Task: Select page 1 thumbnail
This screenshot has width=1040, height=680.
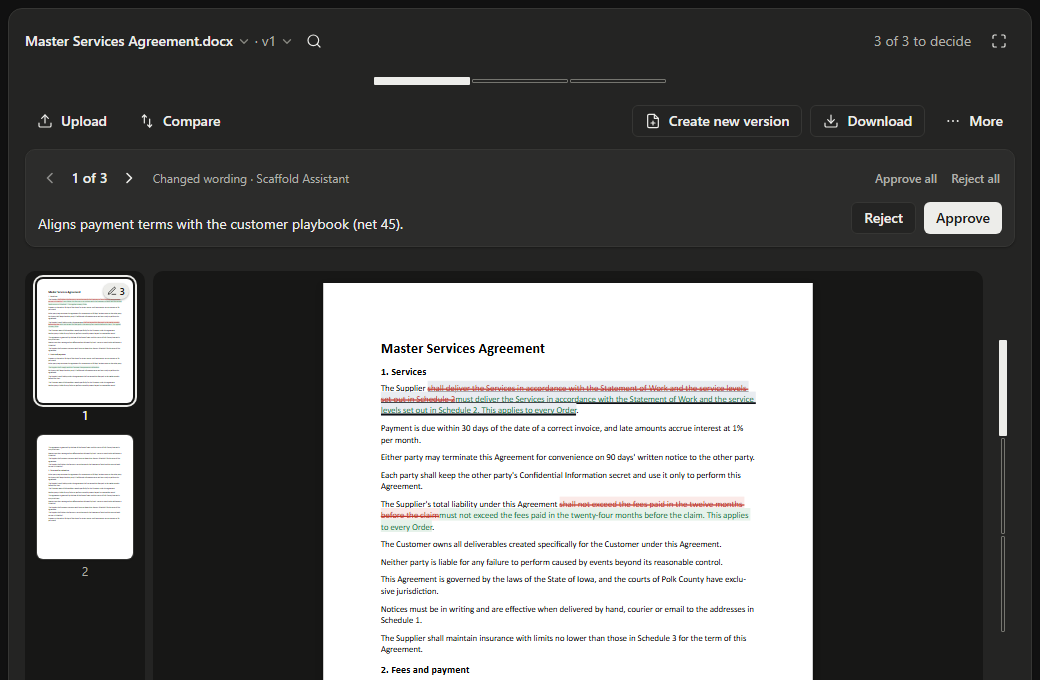Action: click(x=85, y=340)
